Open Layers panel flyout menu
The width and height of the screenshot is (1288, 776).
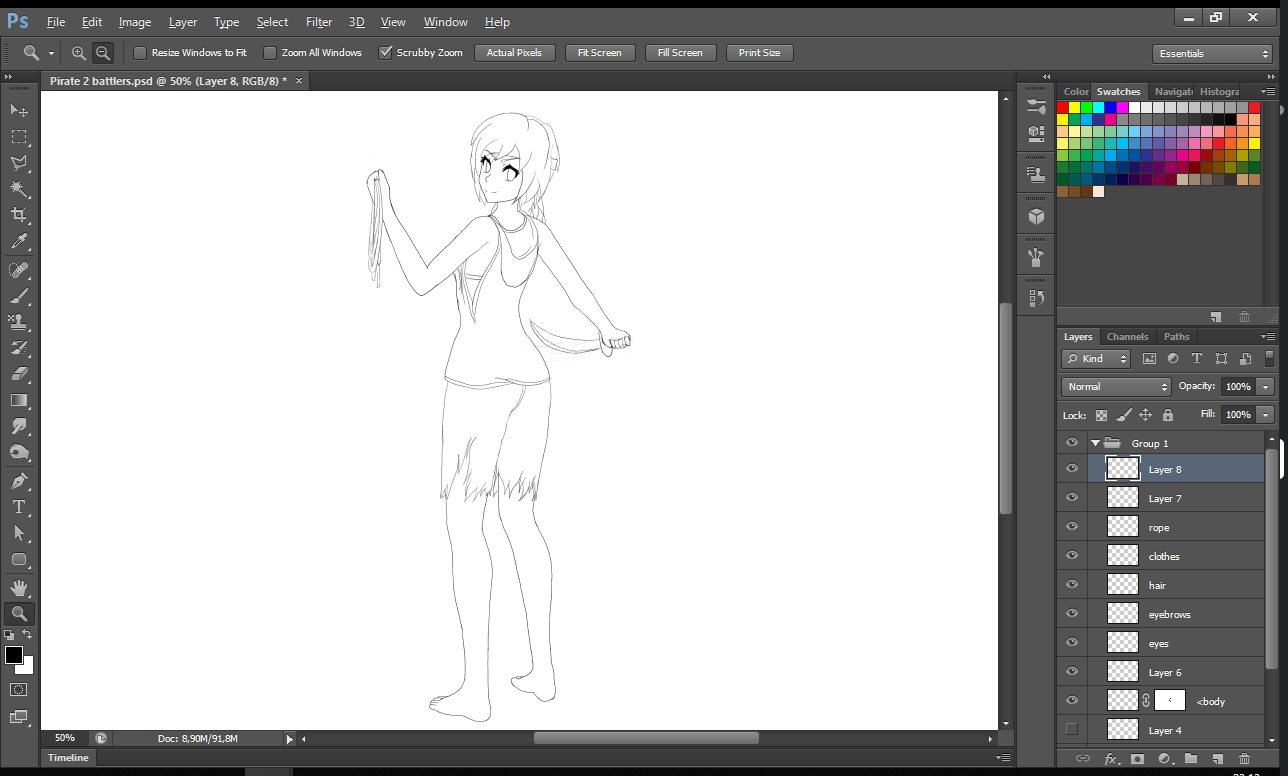(x=1268, y=337)
